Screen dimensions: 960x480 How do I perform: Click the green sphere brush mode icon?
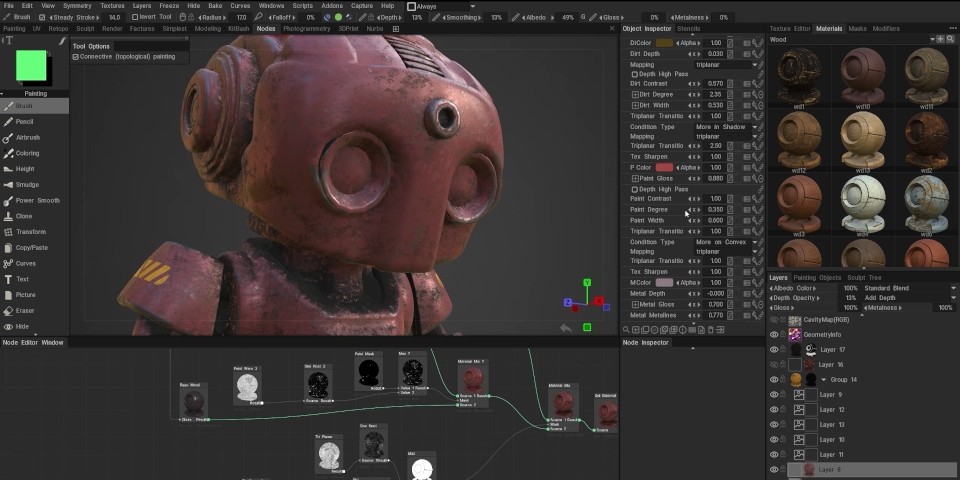tap(338, 17)
